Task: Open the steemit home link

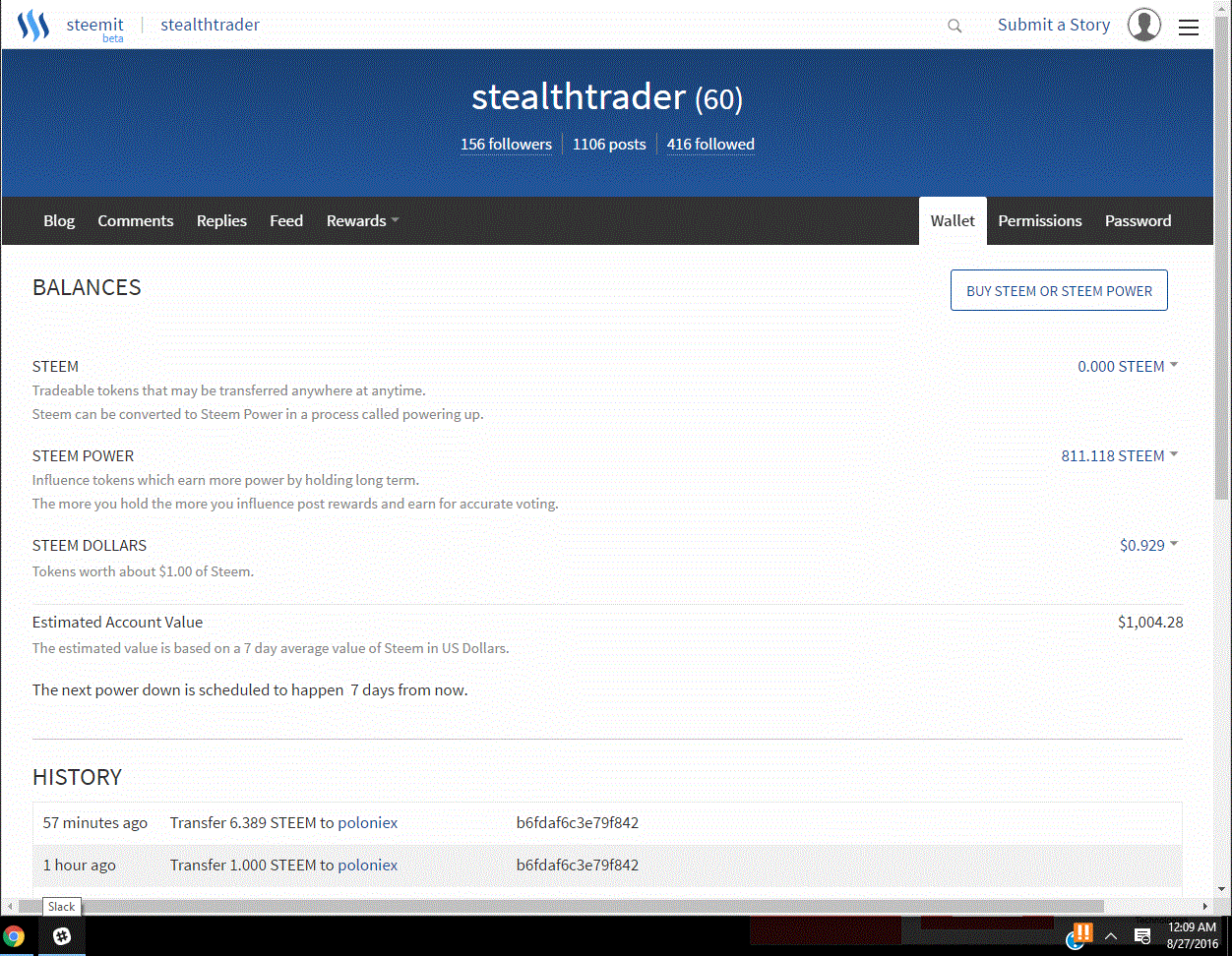Action: pos(95,25)
